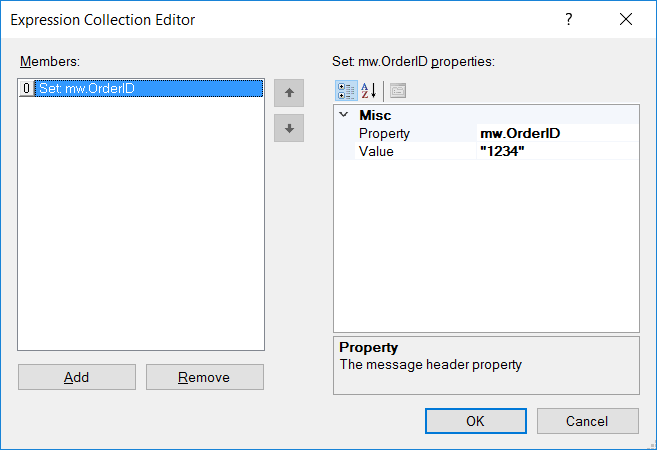Add a new member
Image resolution: width=657 pixels, height=450 pixels.
[77, 377]
